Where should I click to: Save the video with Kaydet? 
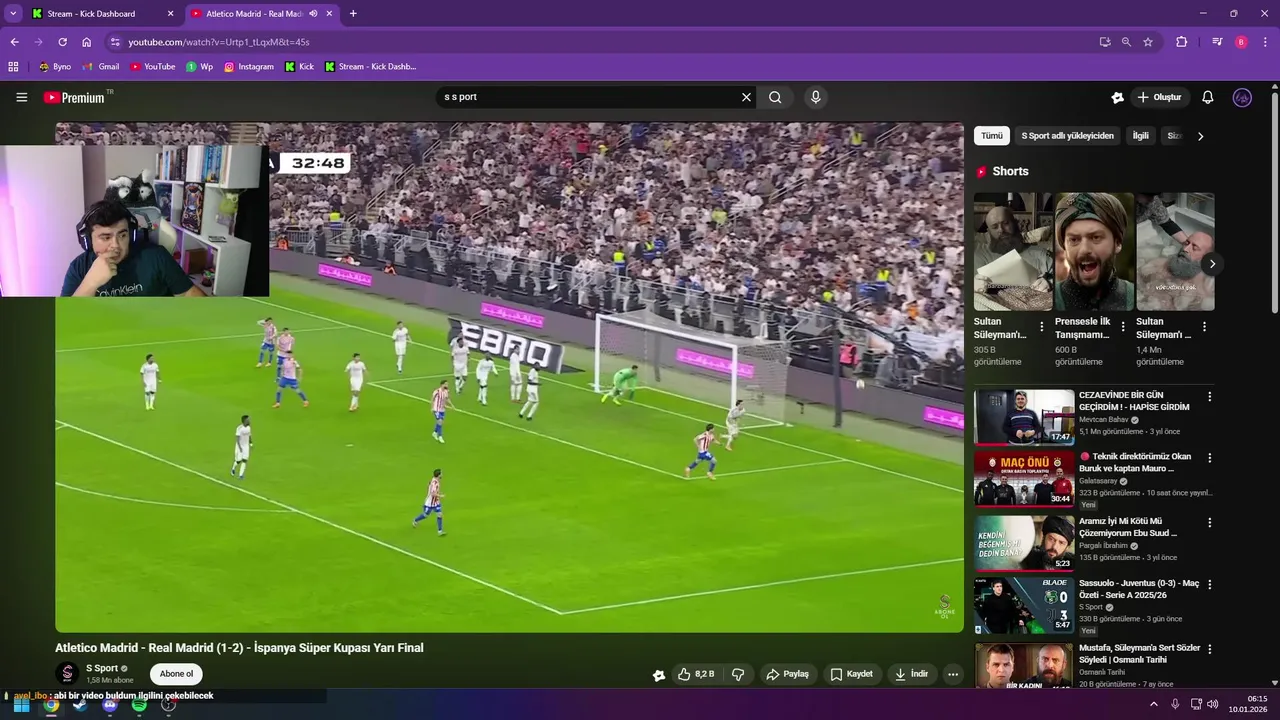point(851,674)
